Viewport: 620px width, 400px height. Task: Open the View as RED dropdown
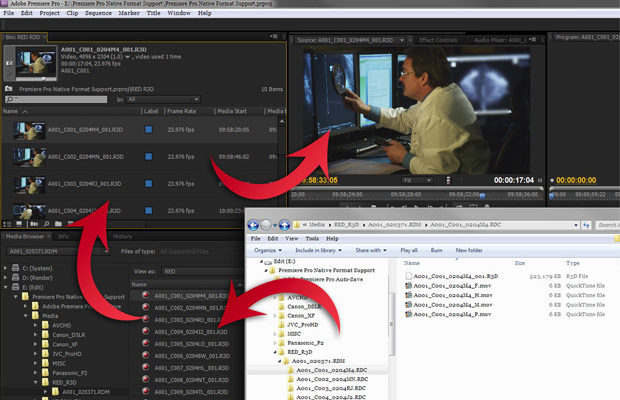(x=202, y=271)
